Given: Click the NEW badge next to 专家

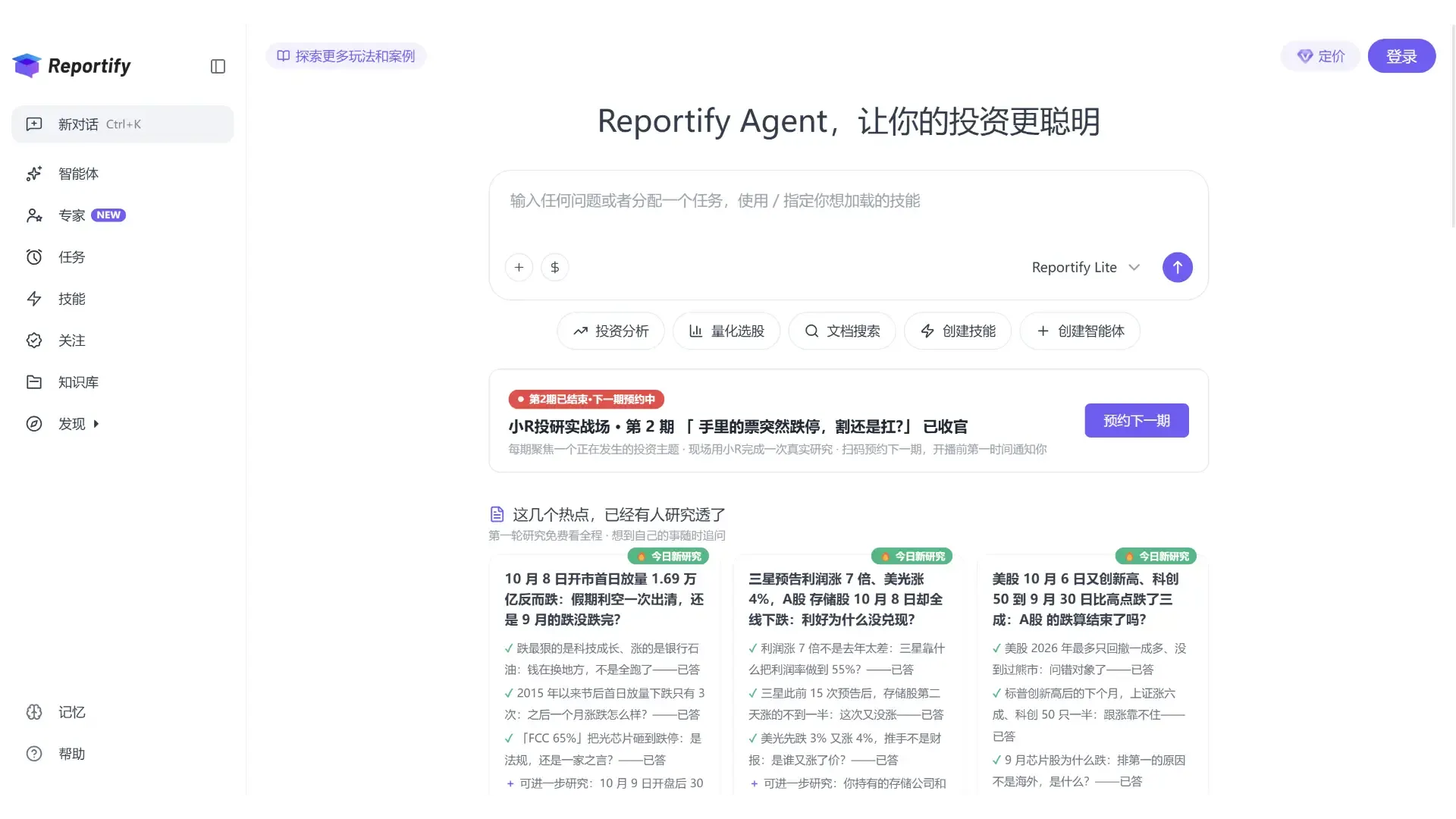Looking at the screenshot, I should tap(108, 215).
